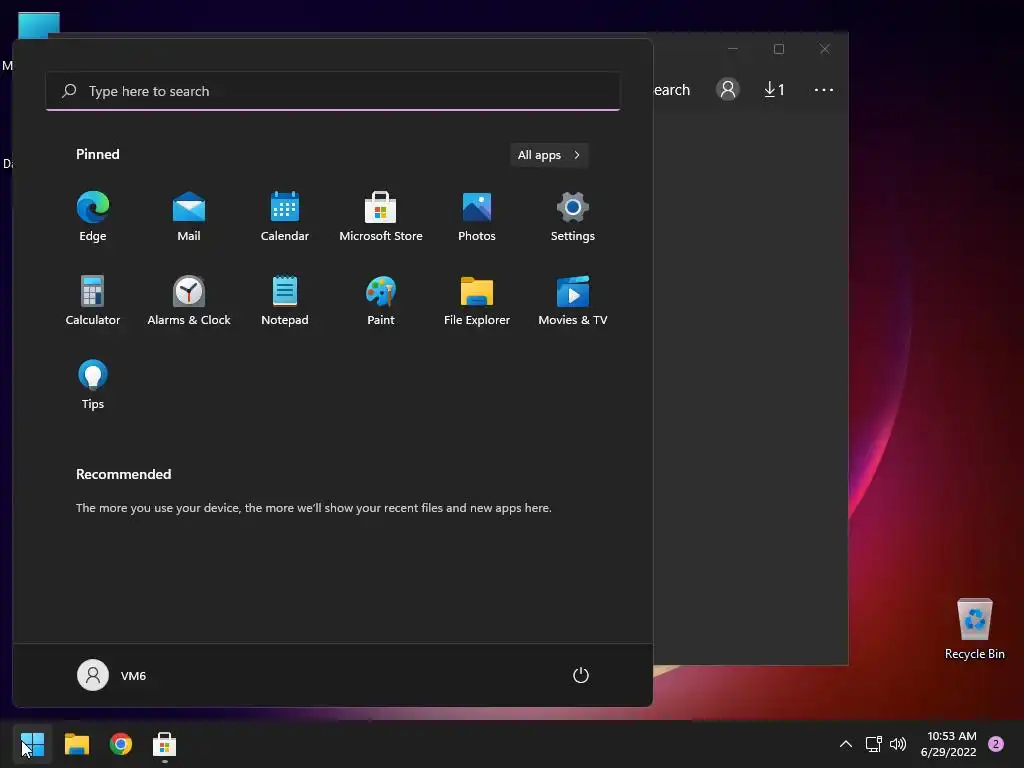Open Microsoft Store from pinned apps

[381, 216]
